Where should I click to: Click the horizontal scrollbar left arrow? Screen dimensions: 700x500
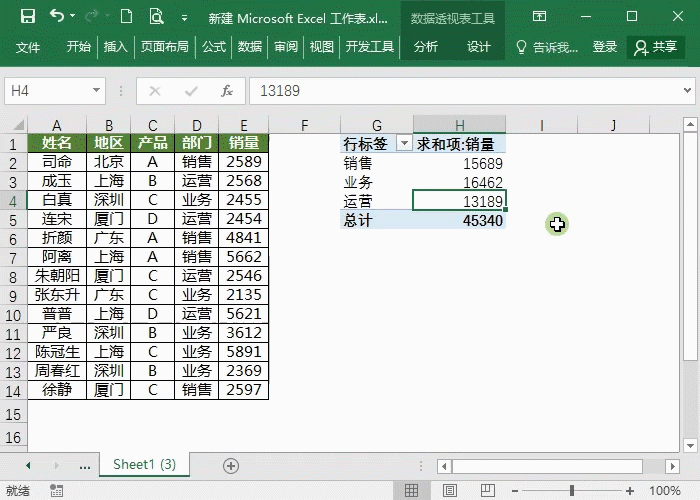[444, 467]
